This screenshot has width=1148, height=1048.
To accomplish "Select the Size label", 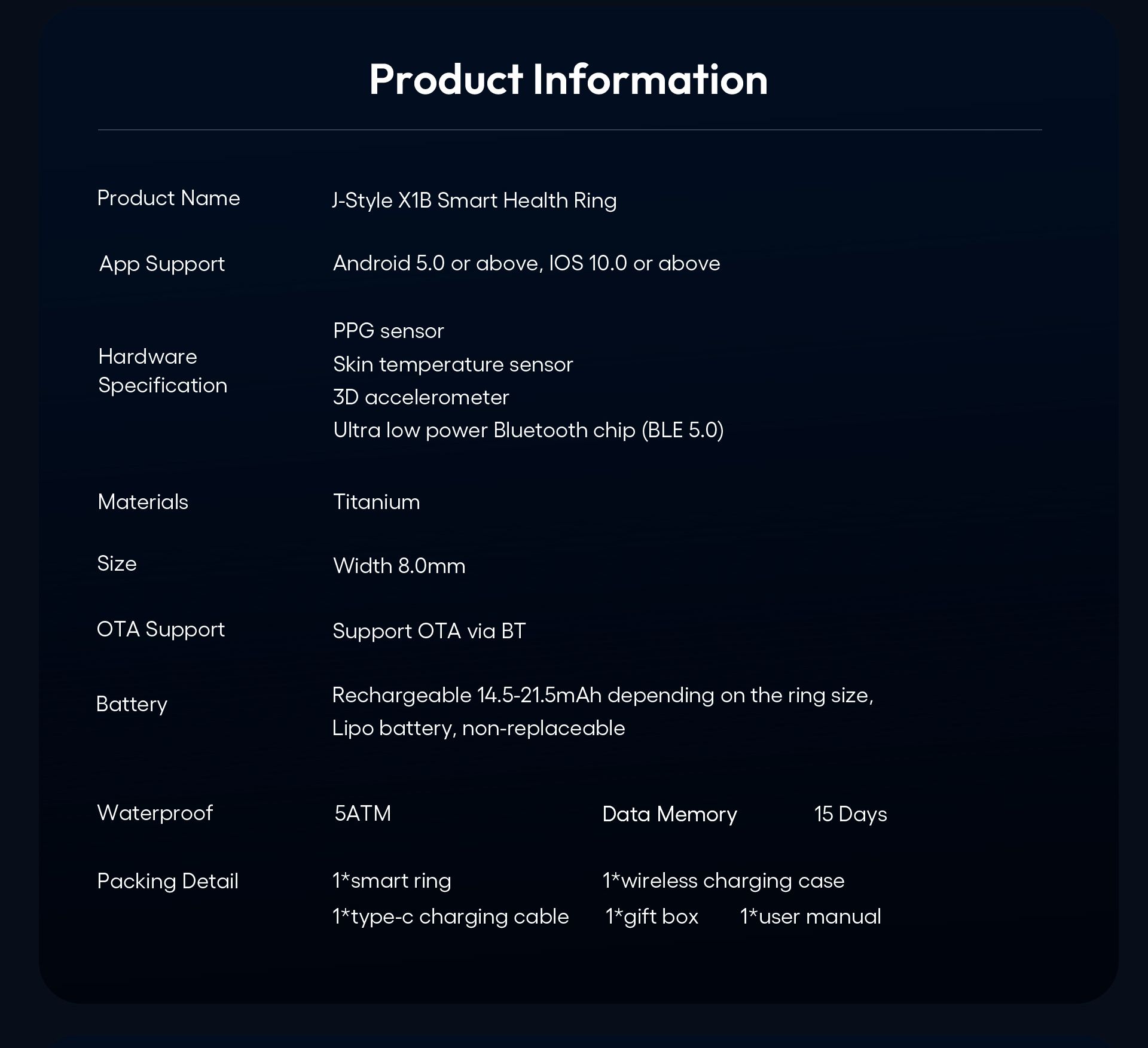I will click(x=117, y=563).
